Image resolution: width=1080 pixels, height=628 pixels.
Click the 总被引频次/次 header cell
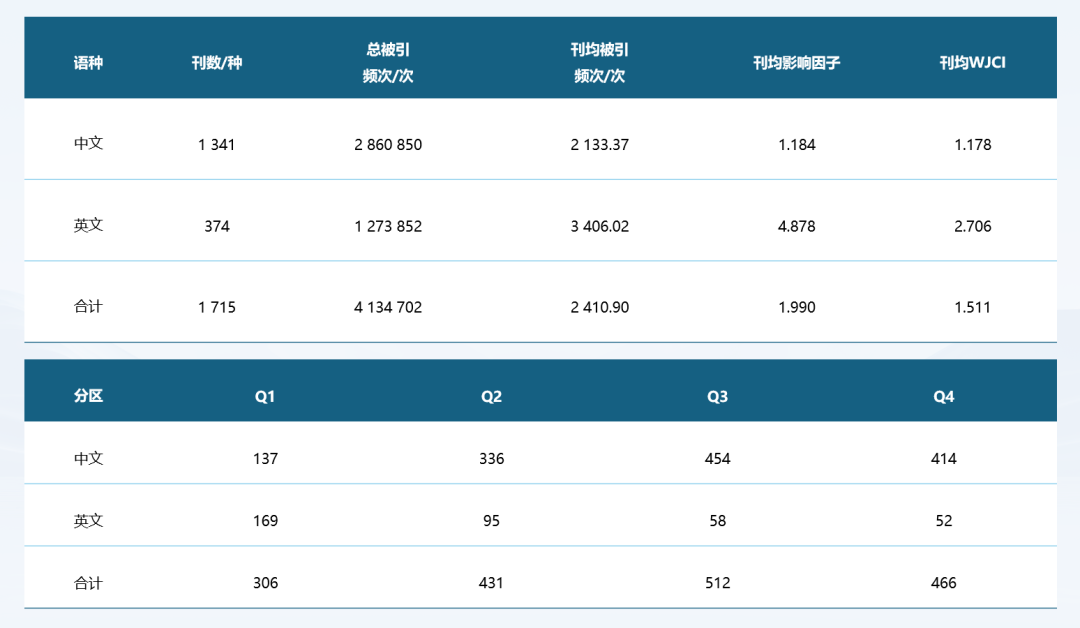pyautogui.click(x=388, y=63)
